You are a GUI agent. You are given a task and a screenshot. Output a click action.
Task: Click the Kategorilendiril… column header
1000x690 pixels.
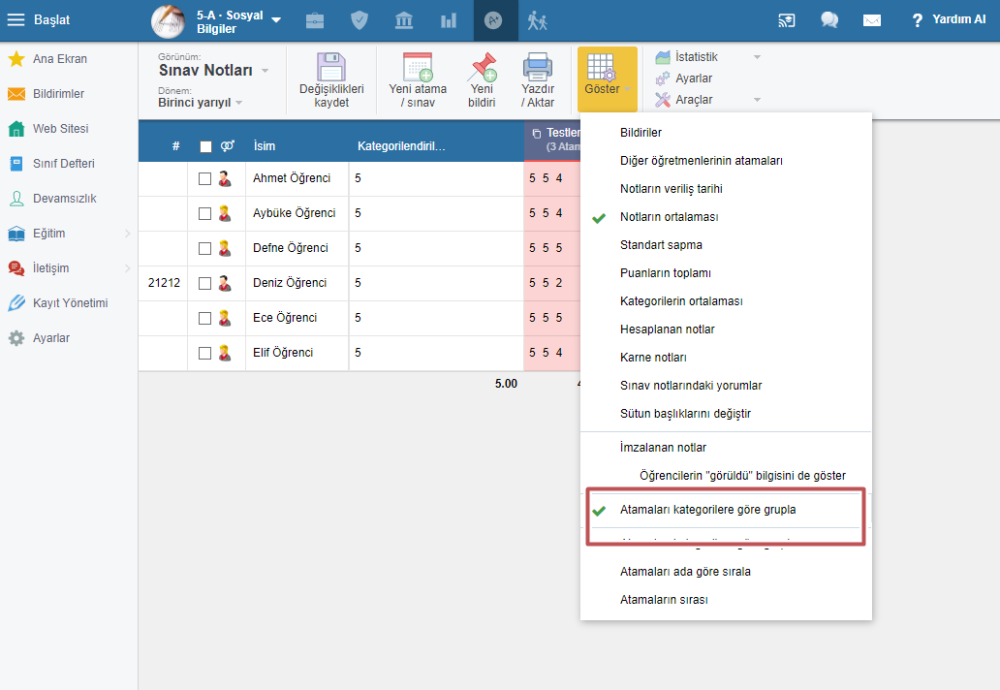(x=401, y=146)
